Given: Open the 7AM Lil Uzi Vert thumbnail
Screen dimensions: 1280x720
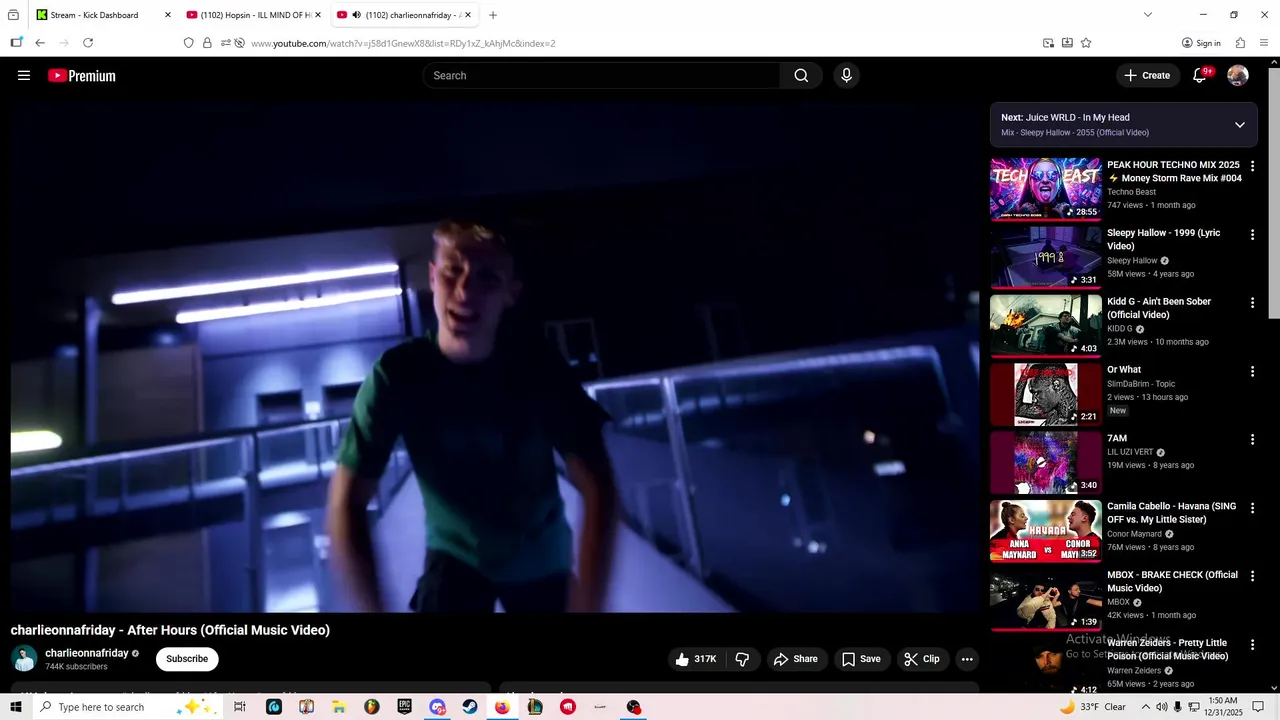Looking at the screenshot, I should [1046, 462].
